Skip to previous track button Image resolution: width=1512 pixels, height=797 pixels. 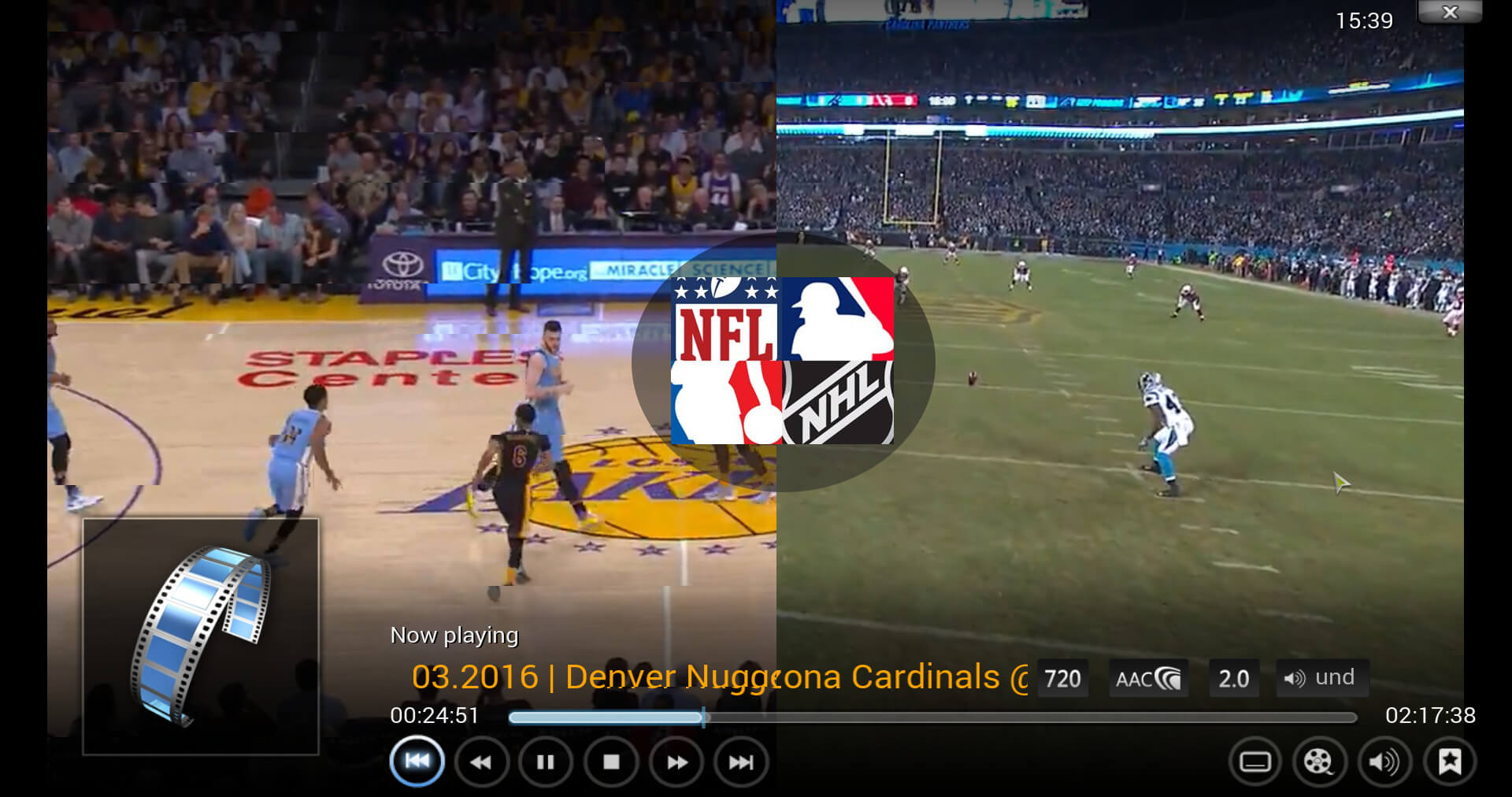click(417, 762)
